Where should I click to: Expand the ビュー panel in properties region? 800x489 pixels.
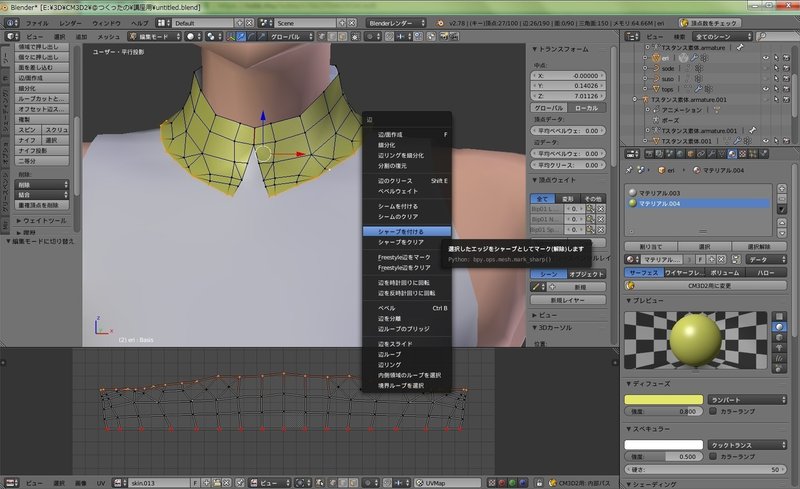tap(544, 315)
